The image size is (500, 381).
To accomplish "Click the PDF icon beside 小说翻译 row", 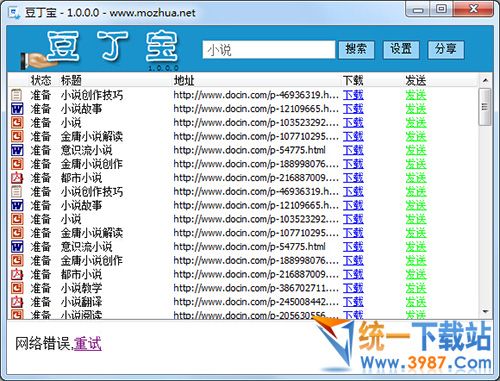I will pyautogui.click(x=17, y=302).
